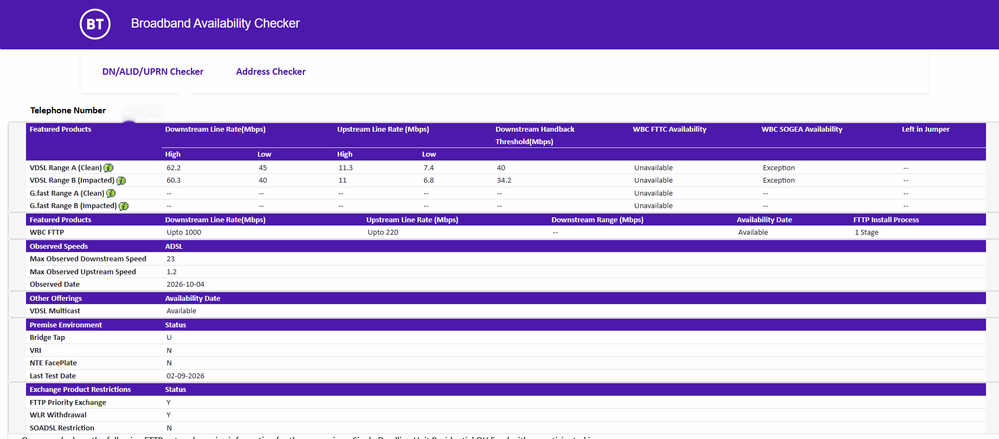Select 'Upto 1000' downstream rate
Screen dimensions: 999x439
183,233
